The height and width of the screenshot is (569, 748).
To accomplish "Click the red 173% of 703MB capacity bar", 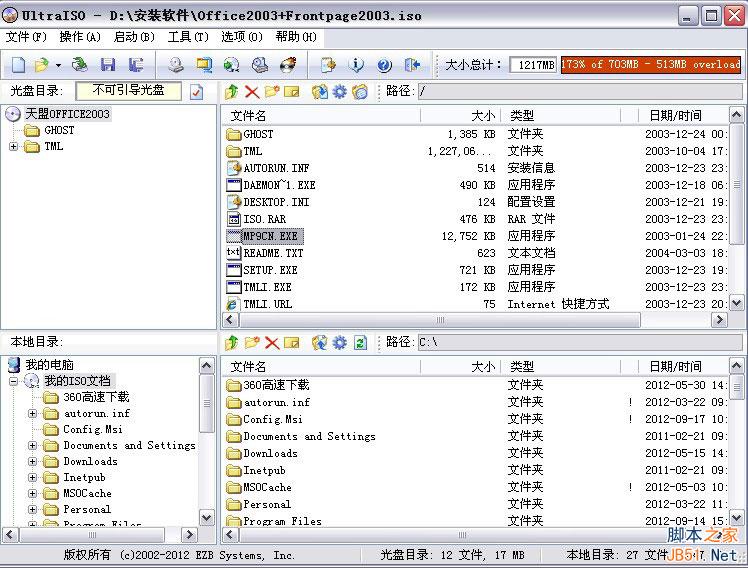I will pos(651,64).
